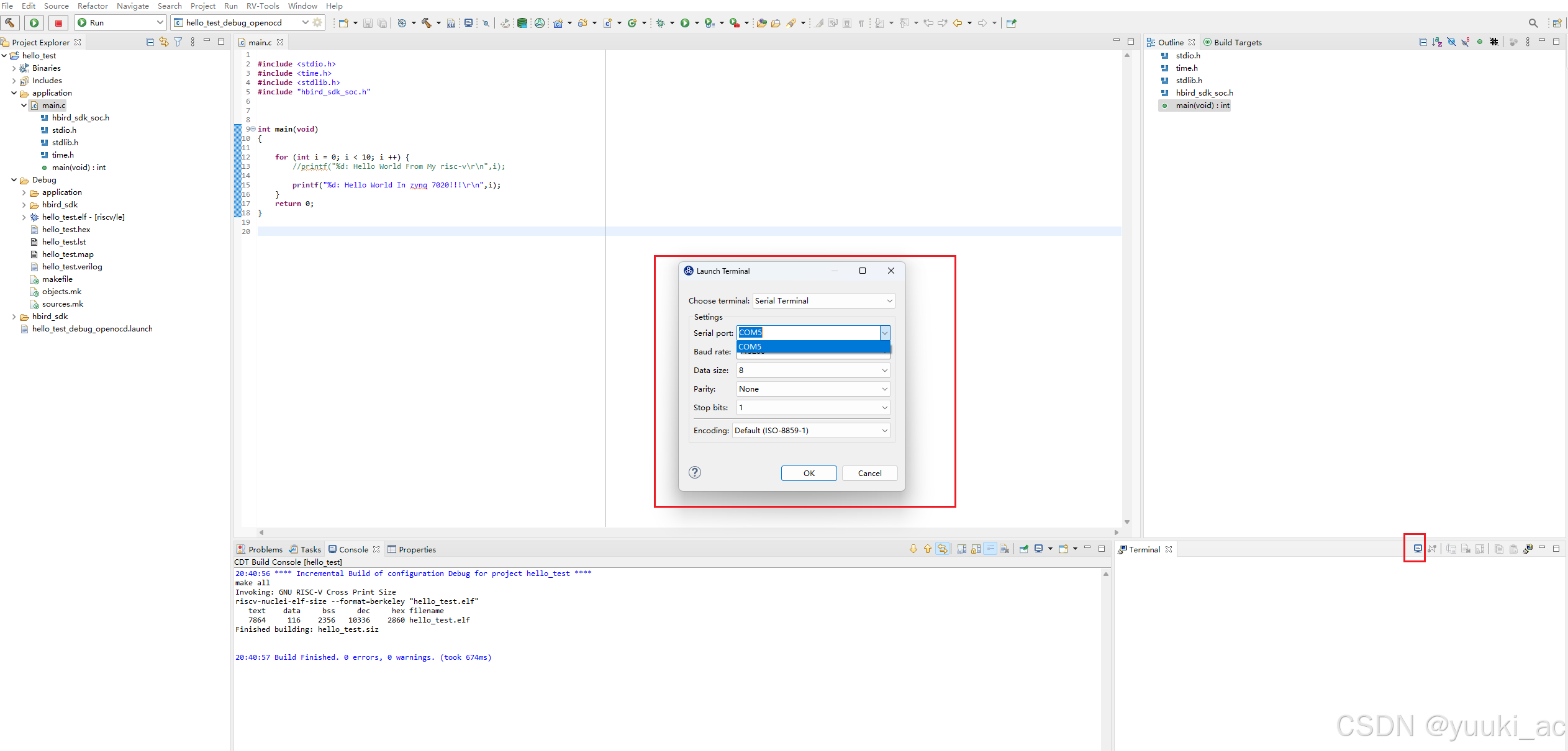Switch to the Problems tab
1568x751 pixels.
pyautogui.click(x=260, y=549)
